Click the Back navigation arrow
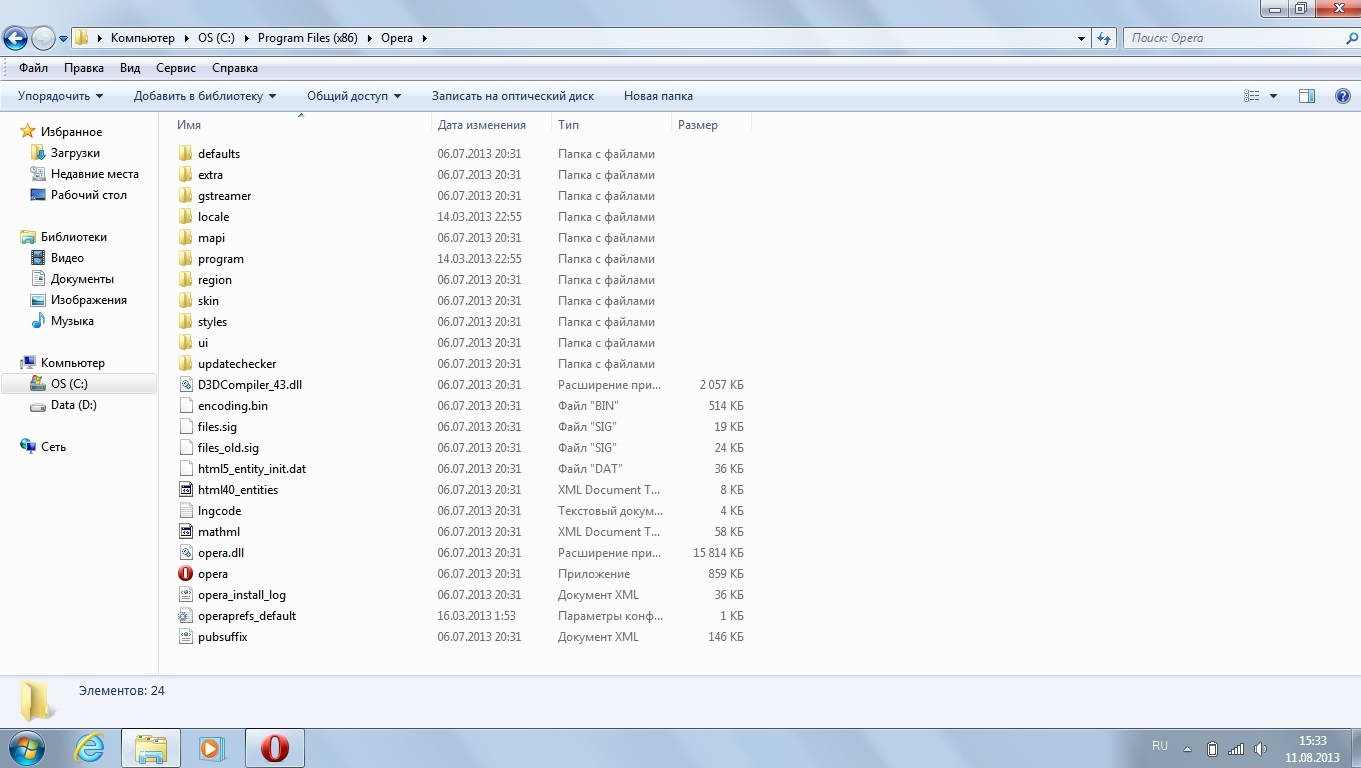This screenshot has width=1361, height=768. (16, 39)
